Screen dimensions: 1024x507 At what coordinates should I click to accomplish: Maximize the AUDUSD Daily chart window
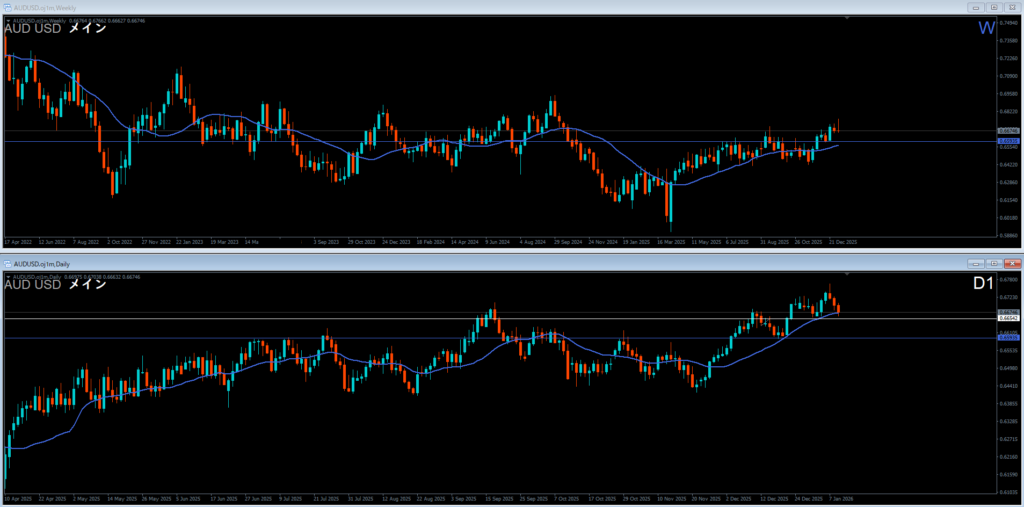pos(994,262)
